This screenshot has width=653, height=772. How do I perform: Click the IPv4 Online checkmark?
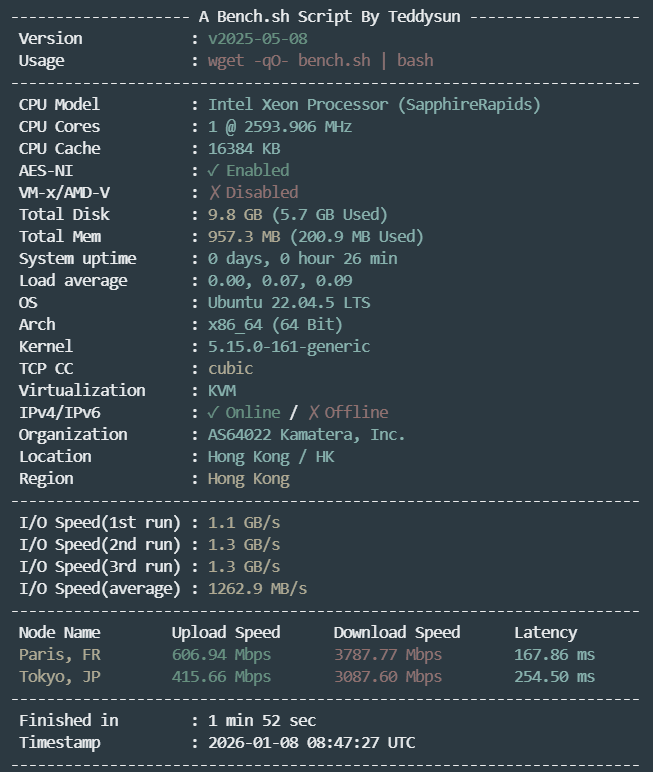pyautogui.click(x=213, y=412)
